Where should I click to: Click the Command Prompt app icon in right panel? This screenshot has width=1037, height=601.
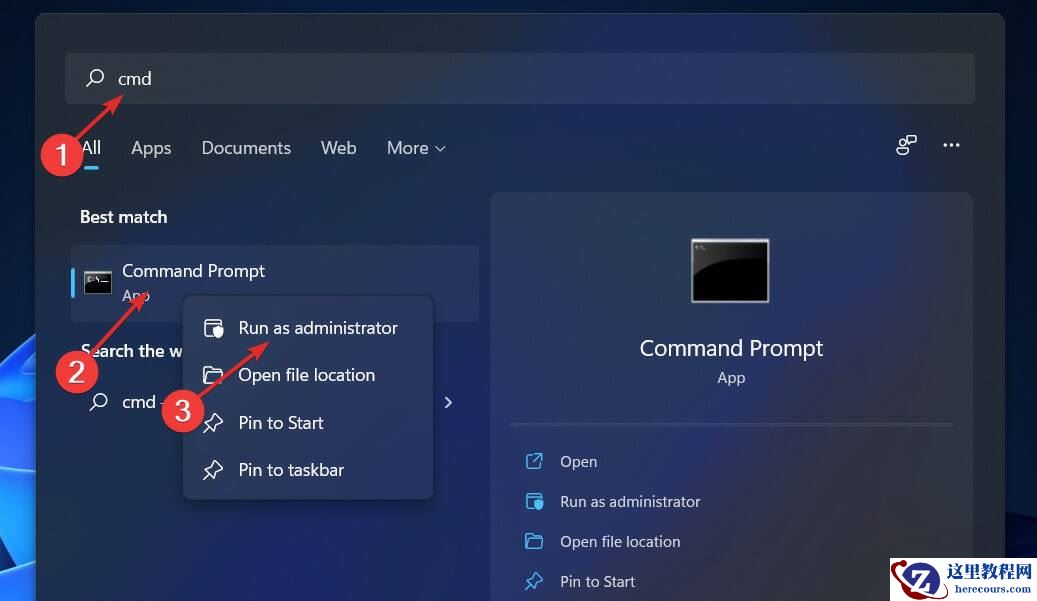pyautogui.click(x=730, y=270)
